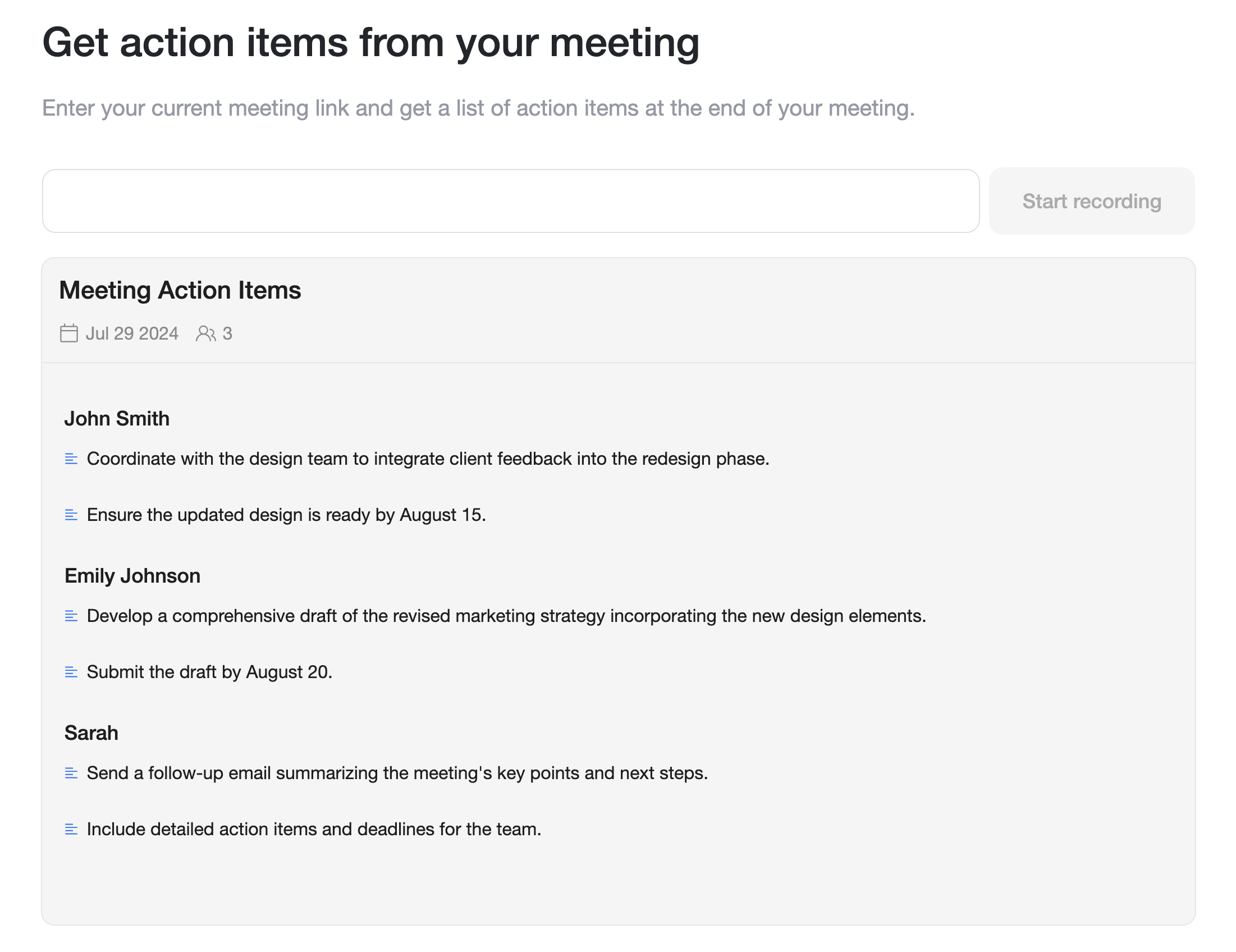The width and height of the screenshot is (1236, 952).
Task: Click the 'Get action items from your meeting' heading
Action: pyautogui.click(x=371, y=43)
